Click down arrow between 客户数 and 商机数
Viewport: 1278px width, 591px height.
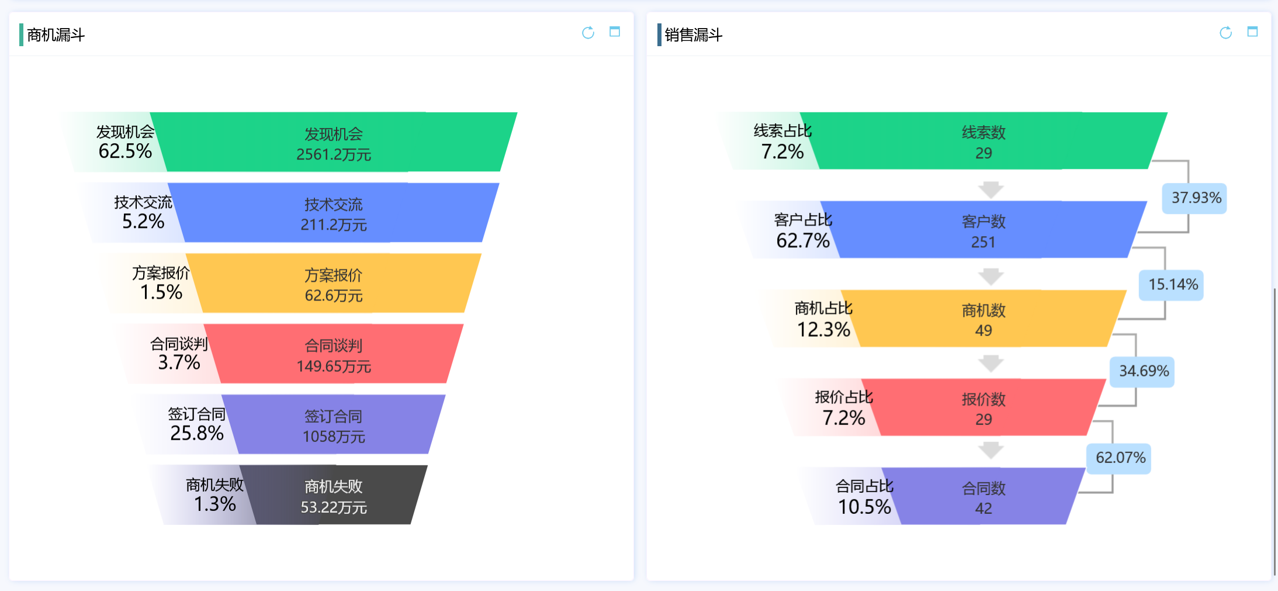(x=991, y=276)
